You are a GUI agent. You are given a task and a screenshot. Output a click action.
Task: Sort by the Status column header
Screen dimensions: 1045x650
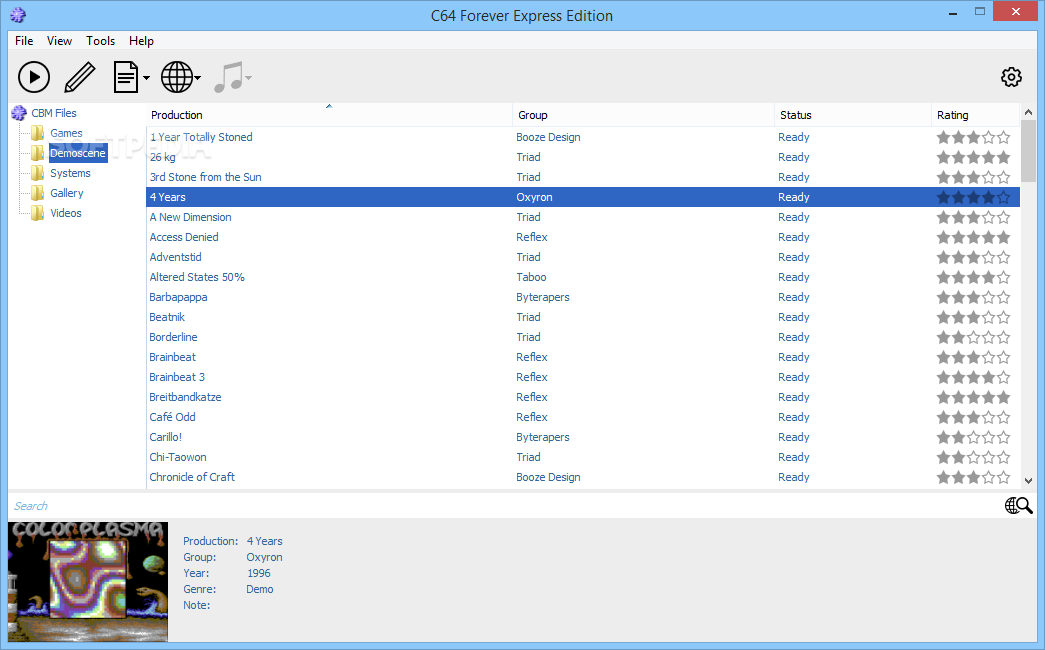(x=852, y=115)
